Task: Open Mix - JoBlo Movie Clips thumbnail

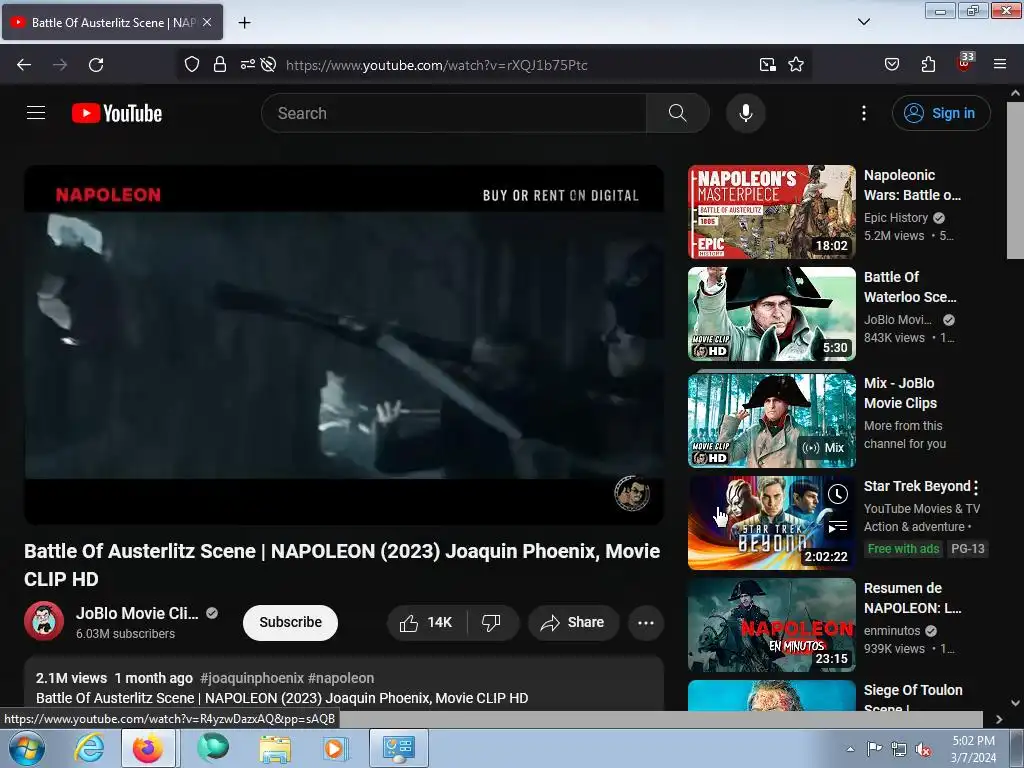Action: (x=771, y=420)
